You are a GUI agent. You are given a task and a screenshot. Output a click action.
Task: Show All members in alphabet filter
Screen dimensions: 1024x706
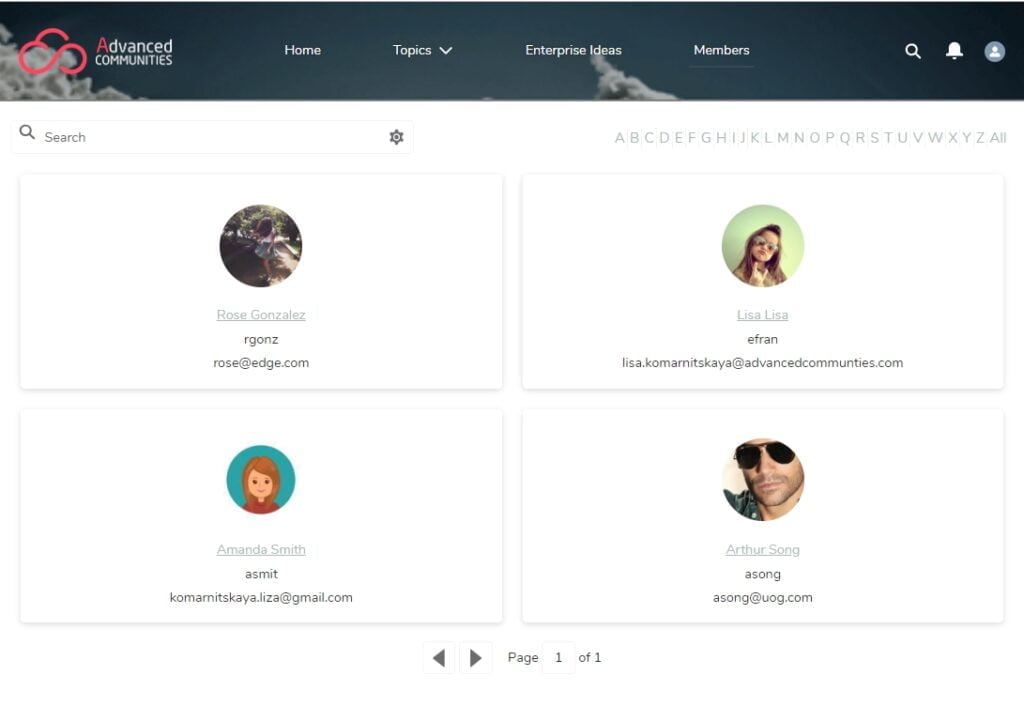tap(998, 138)
